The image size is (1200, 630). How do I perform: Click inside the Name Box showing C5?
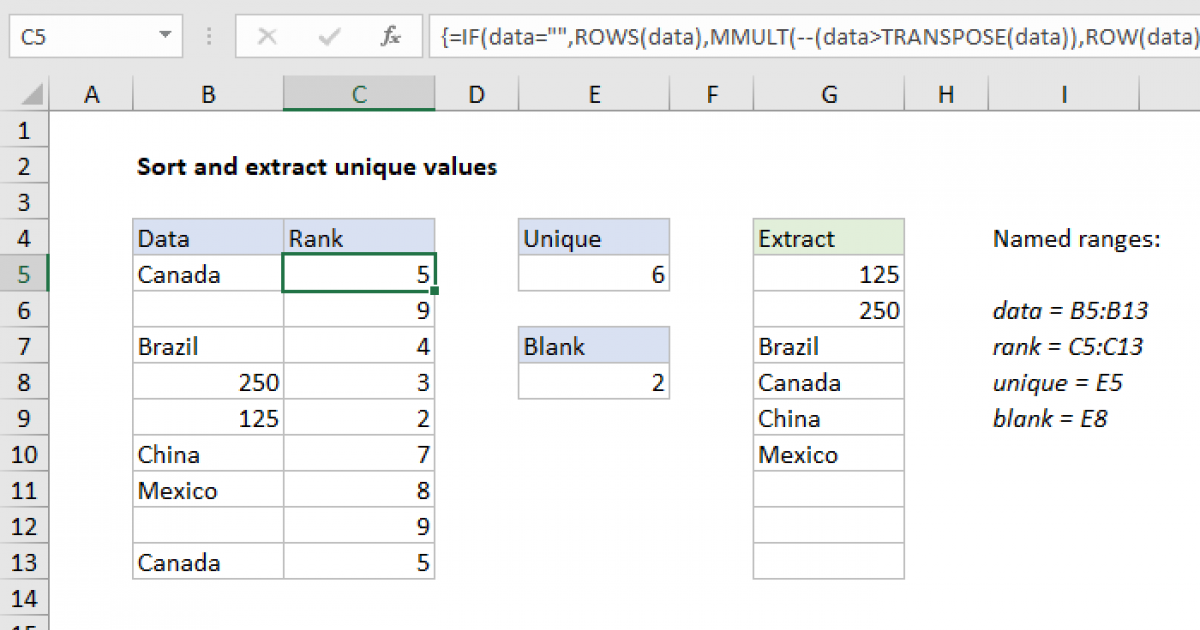pos(80,37)
